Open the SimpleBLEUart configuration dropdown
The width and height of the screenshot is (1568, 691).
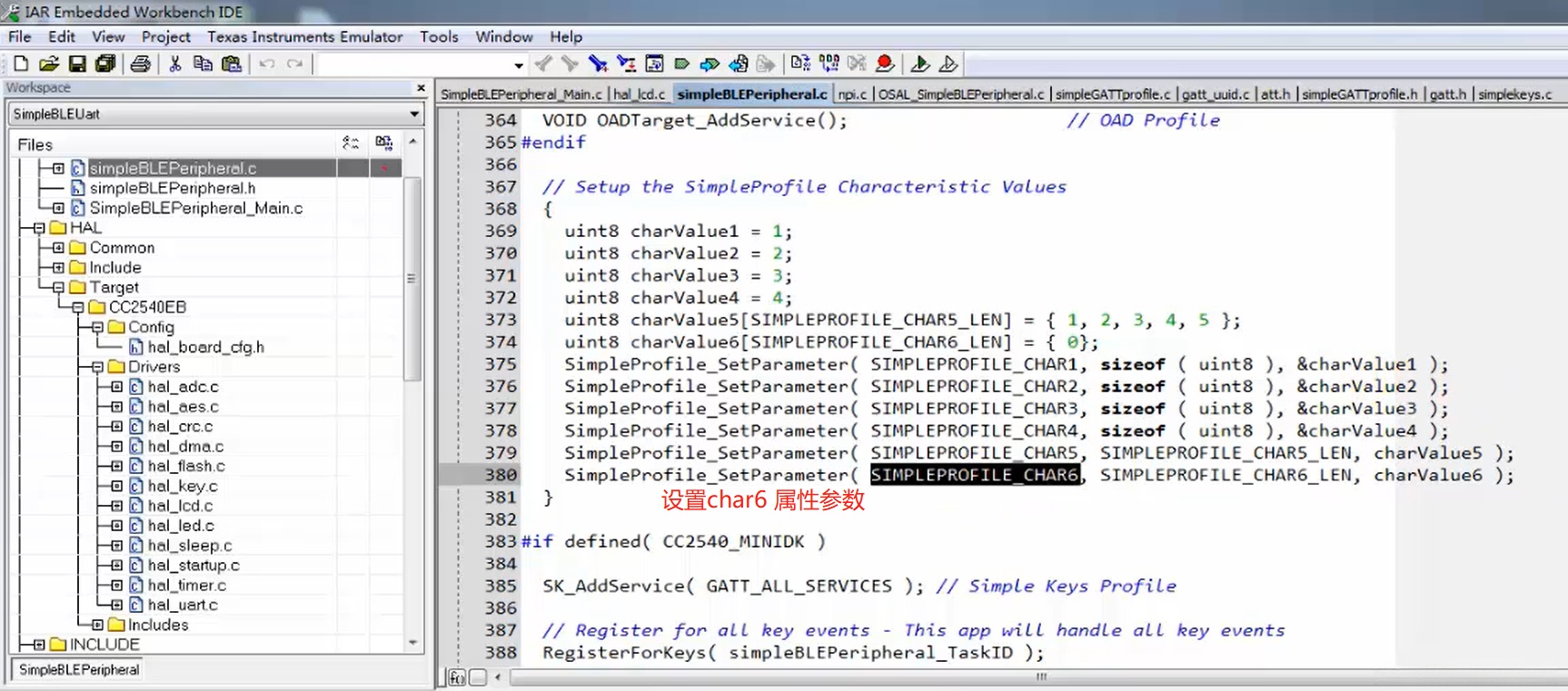(x=414, y=114)
